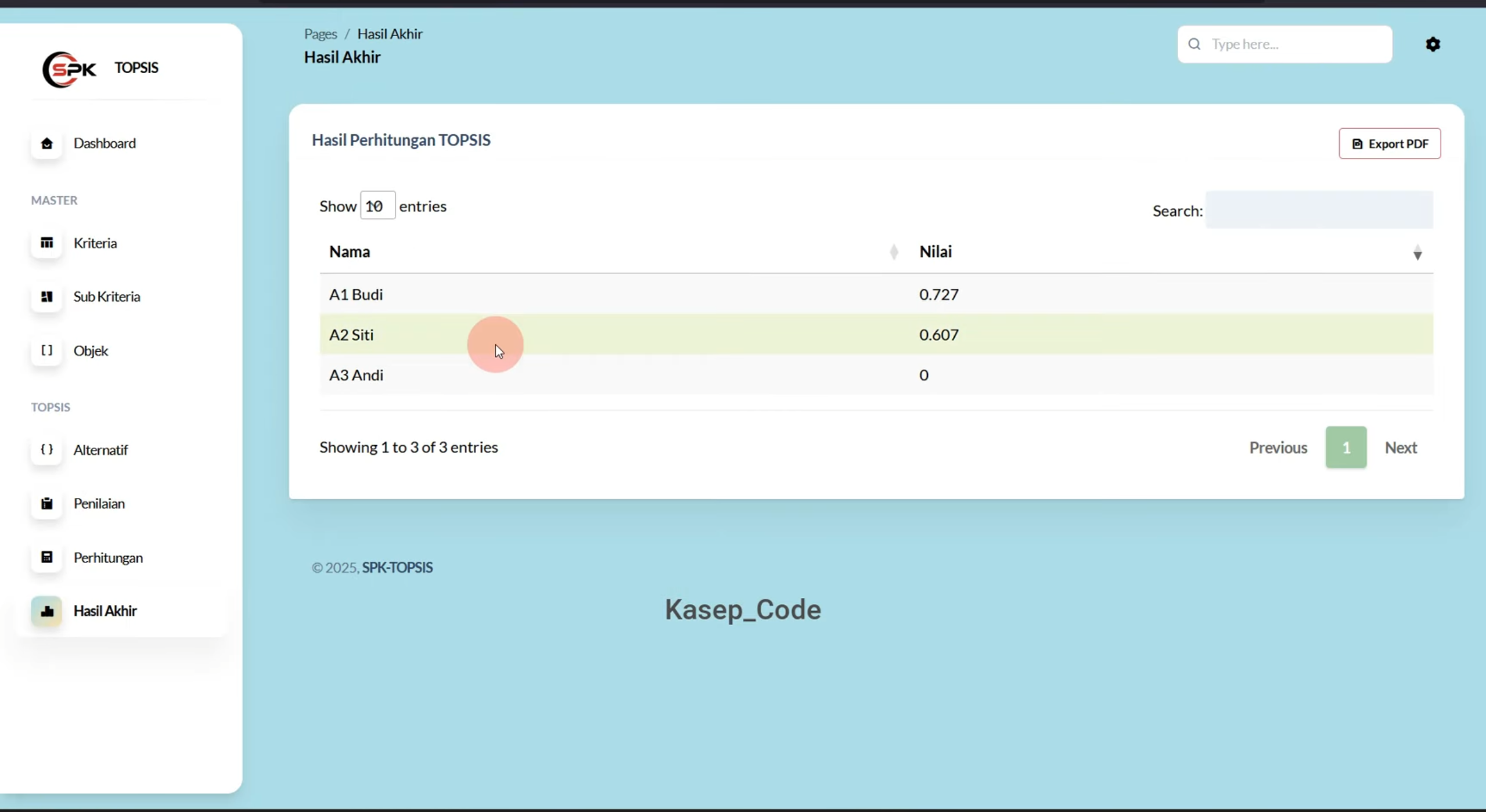1486x812 pixels.
Task: Select the 'A3 Andi' name cell
Action: [357, 375]
